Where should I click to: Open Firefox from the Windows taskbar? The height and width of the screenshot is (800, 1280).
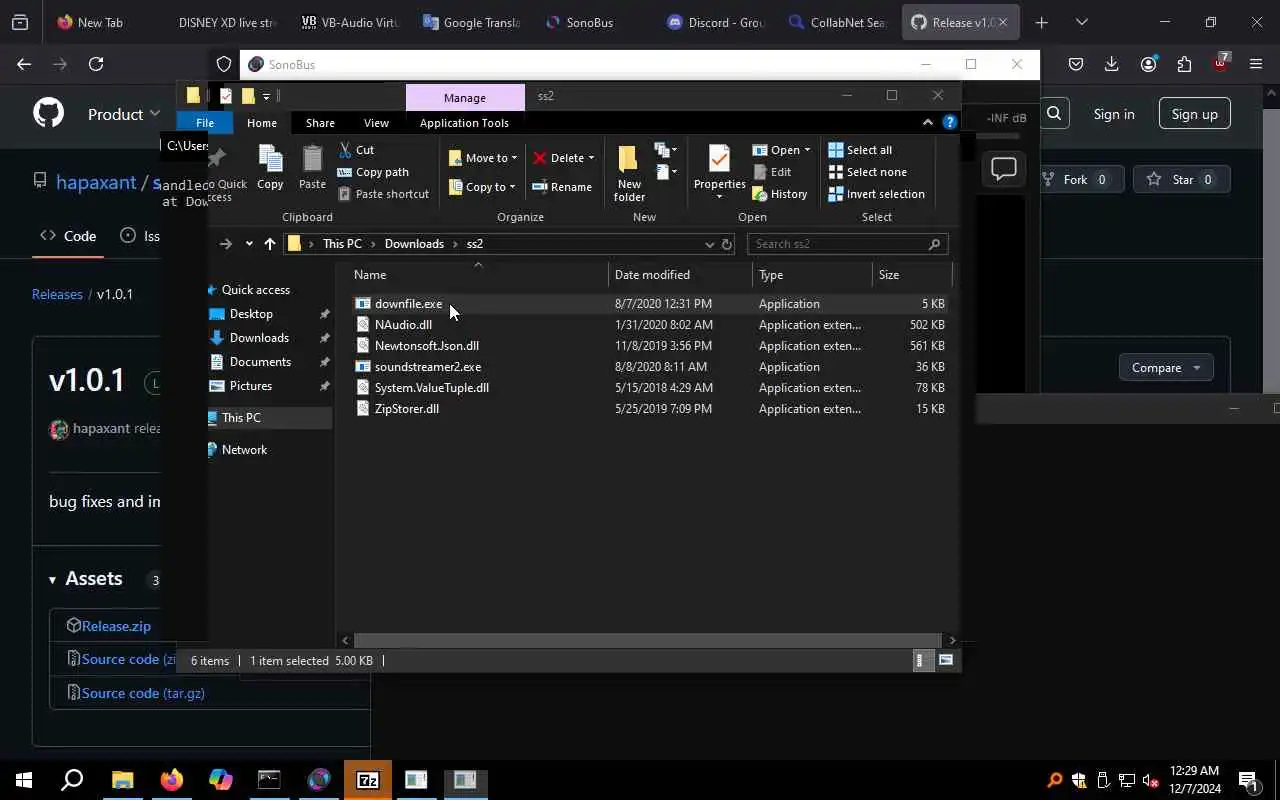172,780
